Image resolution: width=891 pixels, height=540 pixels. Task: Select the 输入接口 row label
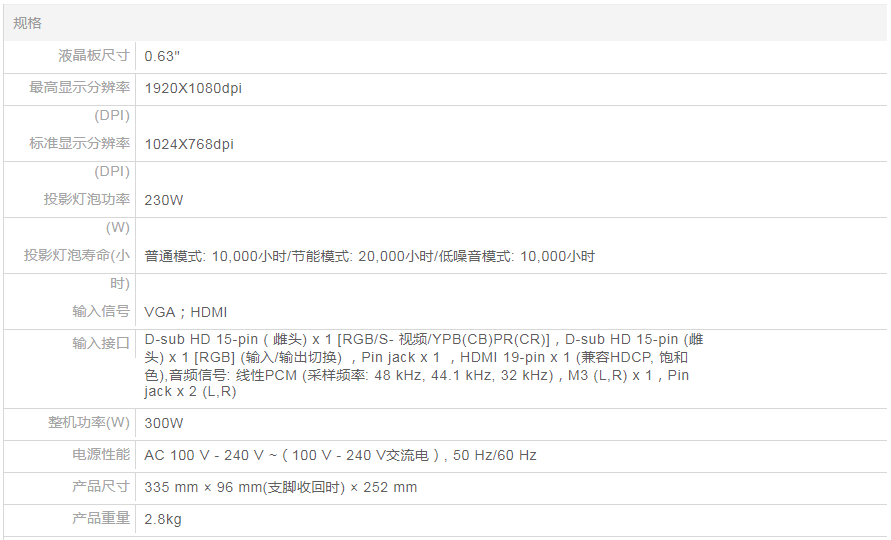(101, 343)
